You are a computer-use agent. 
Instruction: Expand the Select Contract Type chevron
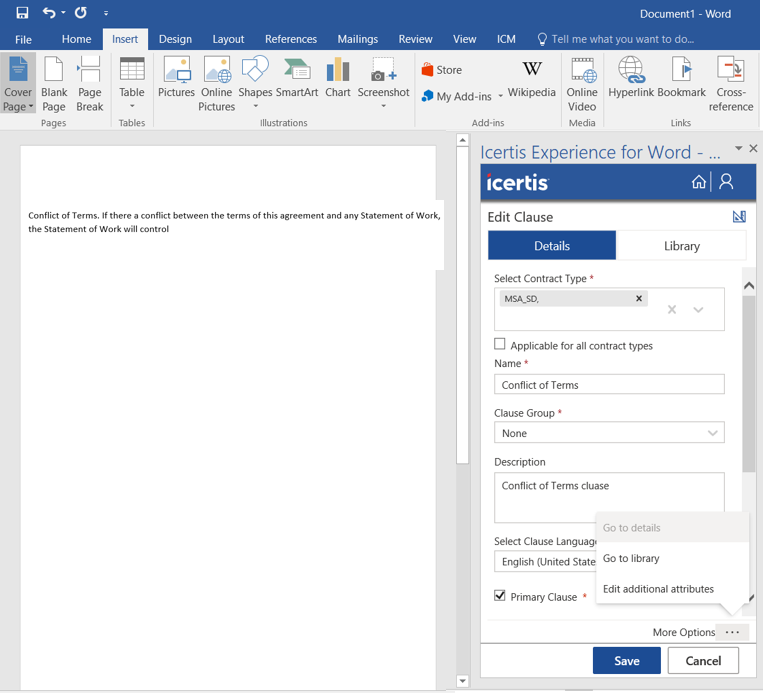[698, 310]
